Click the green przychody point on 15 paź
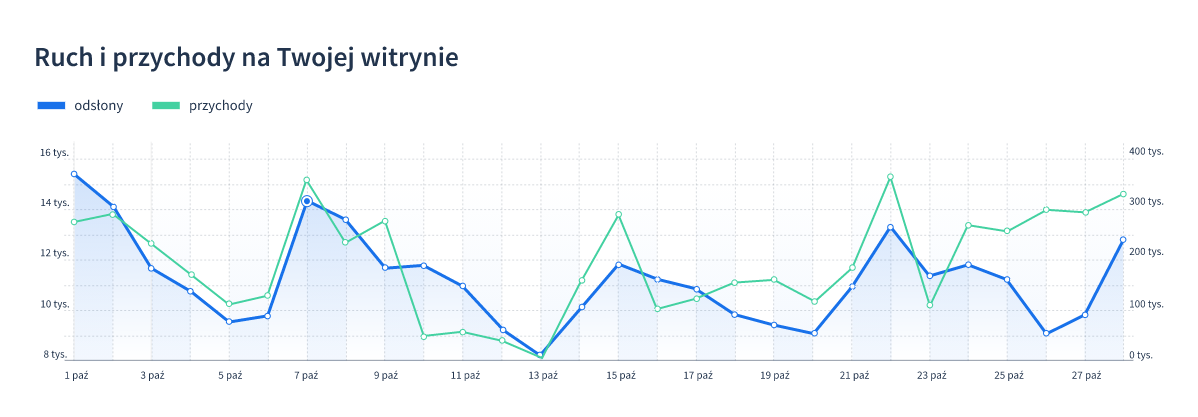 [x=619, y=214]
